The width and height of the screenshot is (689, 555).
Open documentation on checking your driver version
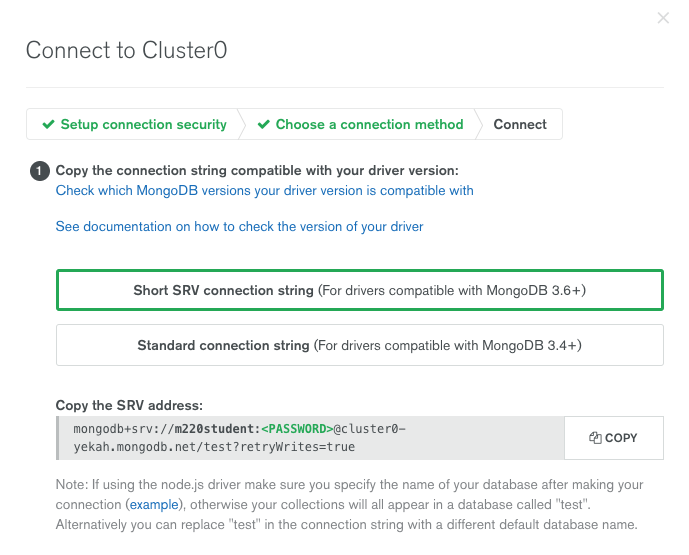pos(239,227)
